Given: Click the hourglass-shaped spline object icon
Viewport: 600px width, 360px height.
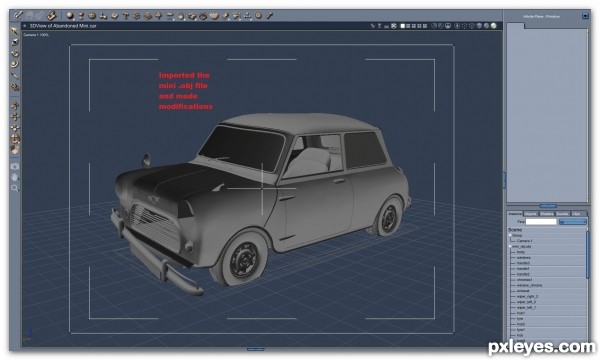Looking at the screenshot, I should tap(81, 16).
